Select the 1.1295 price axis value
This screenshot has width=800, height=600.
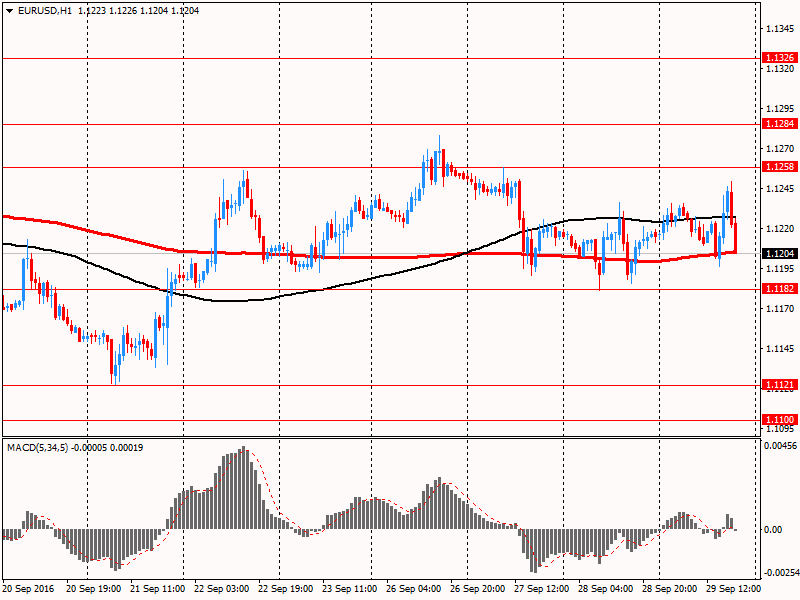780,109
